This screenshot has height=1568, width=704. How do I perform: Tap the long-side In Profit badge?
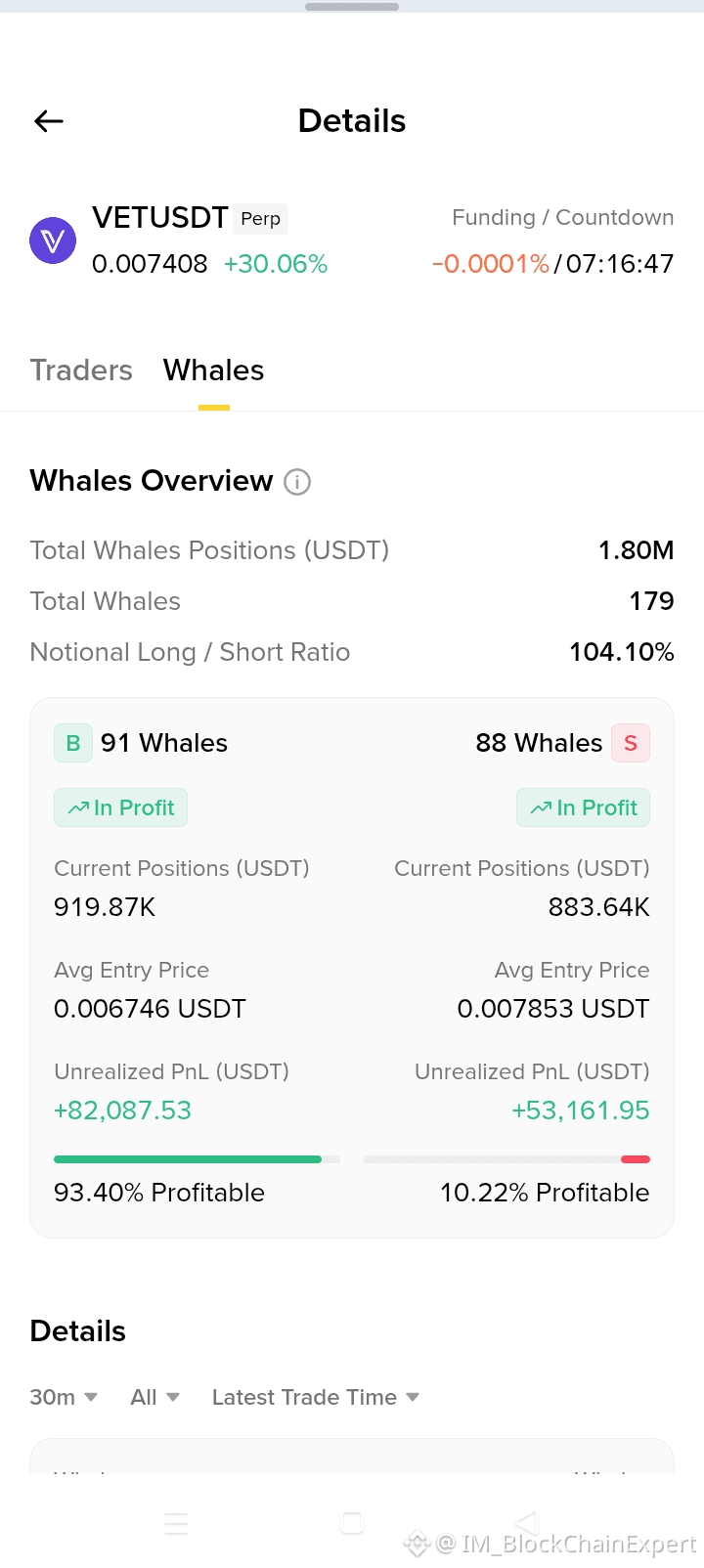120,807
